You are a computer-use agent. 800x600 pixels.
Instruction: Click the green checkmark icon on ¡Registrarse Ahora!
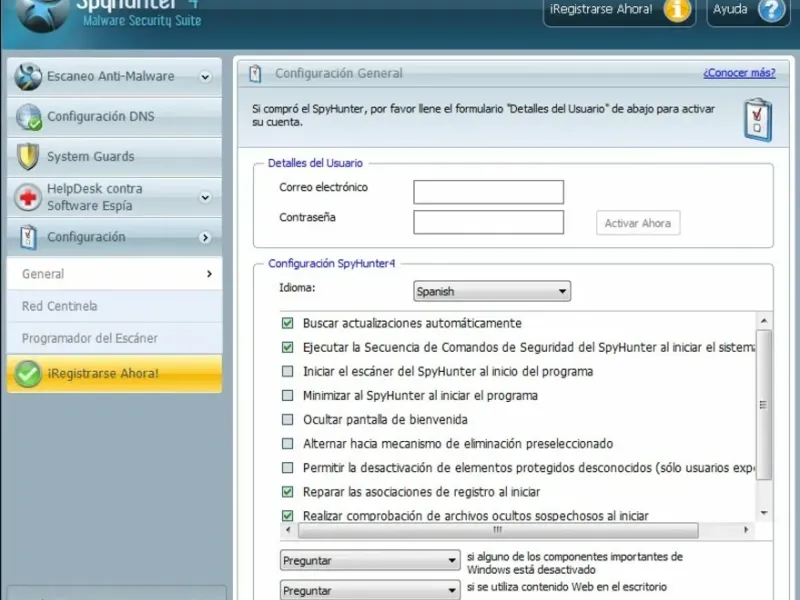point(28,373)
